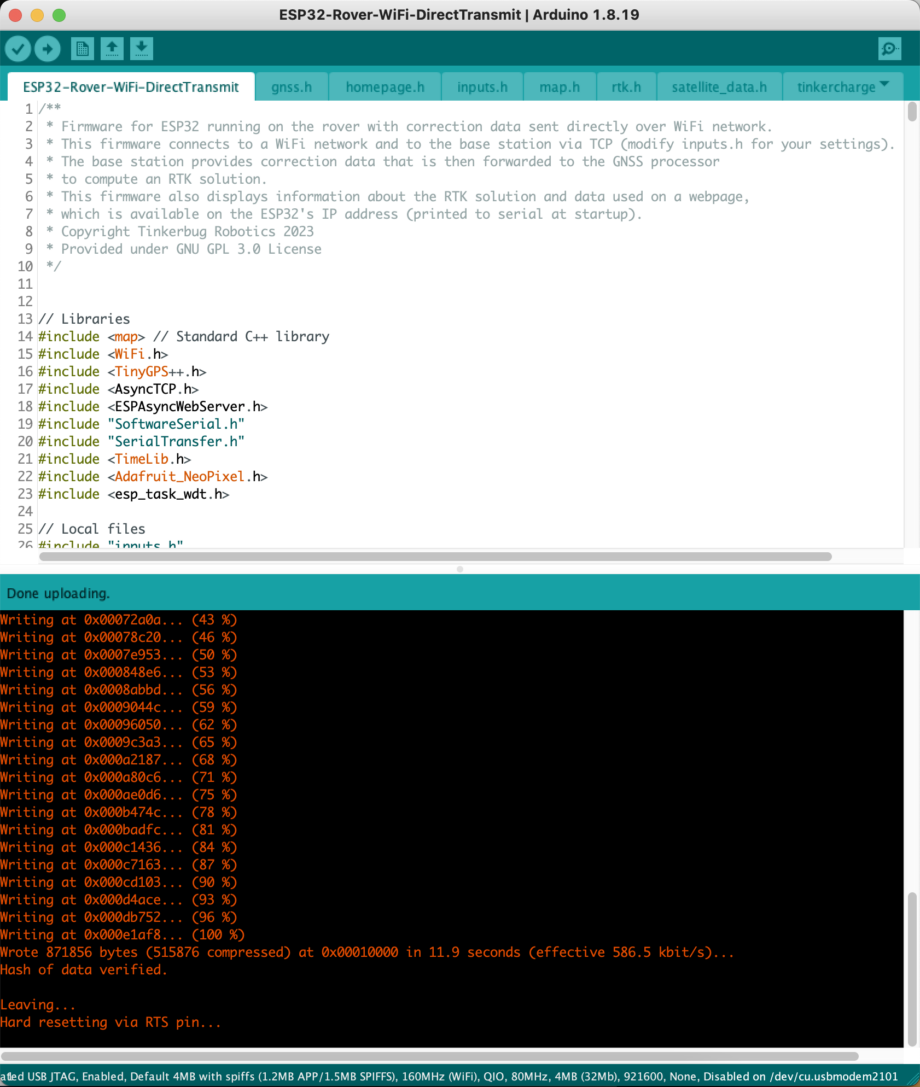Viewport: 920px width, 1087px height.
Task: Expand the tab list dropdown arrow
Action: coord(884,85)
